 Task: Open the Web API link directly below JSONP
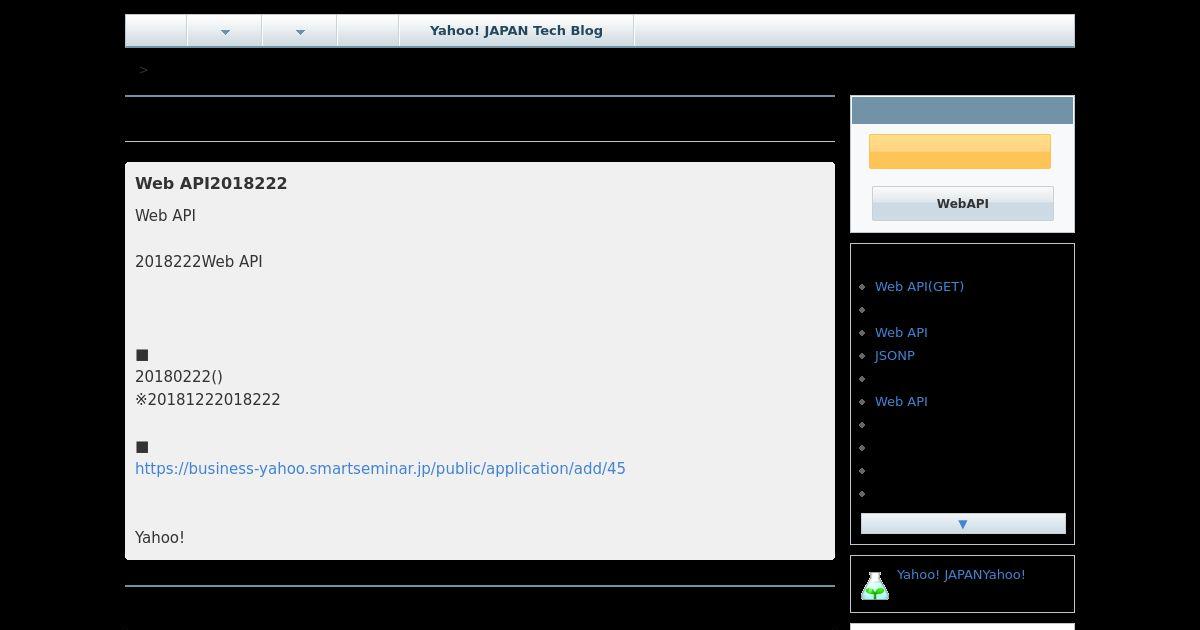coord(901,402)
